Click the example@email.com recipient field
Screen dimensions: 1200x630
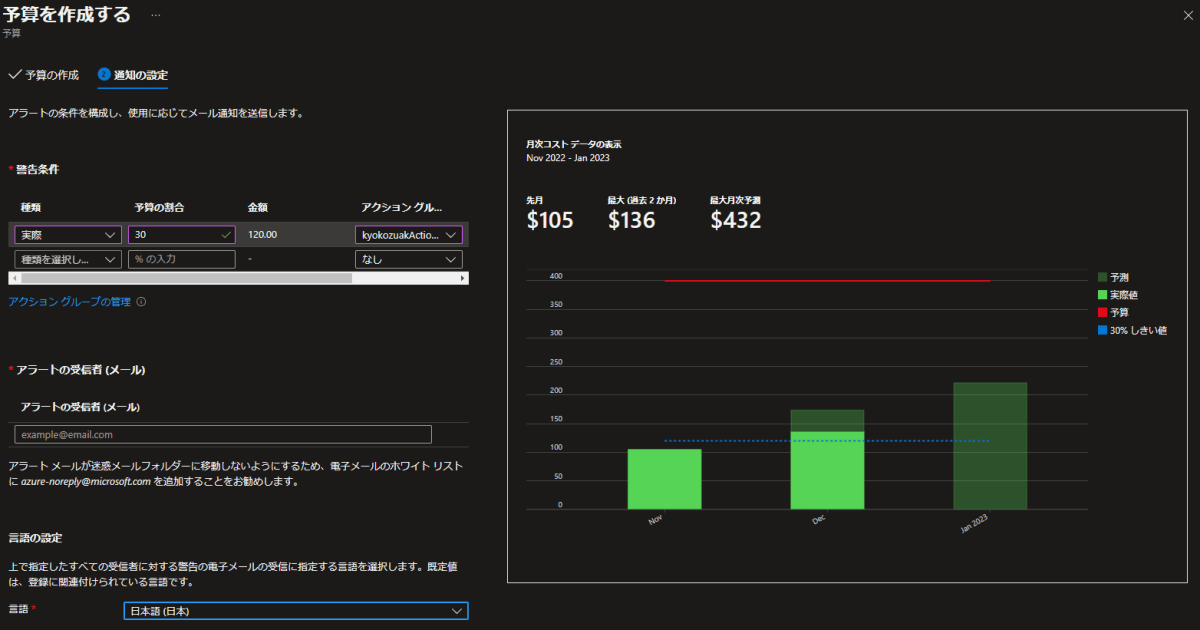click(223, 435)
